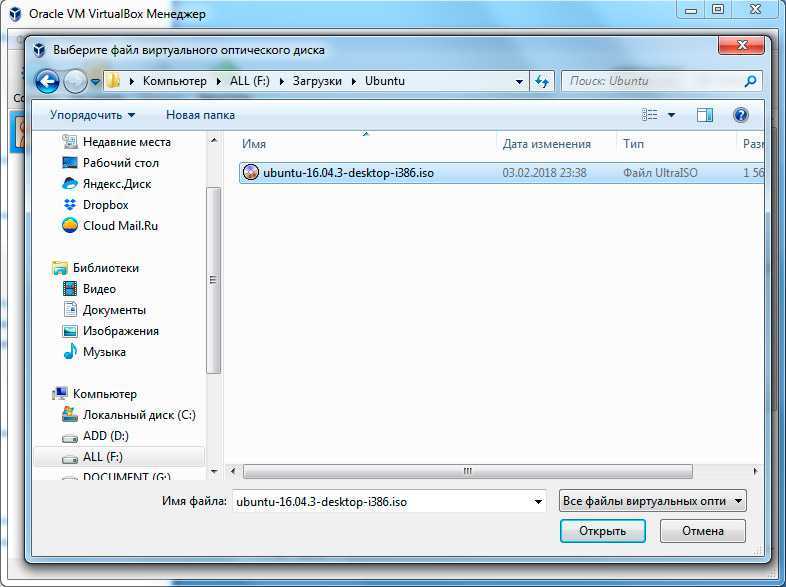The height and width of the screenshot is (587, 786).
Task: Click the Cloud Mail.Ru icon
Action: (70, 226)
